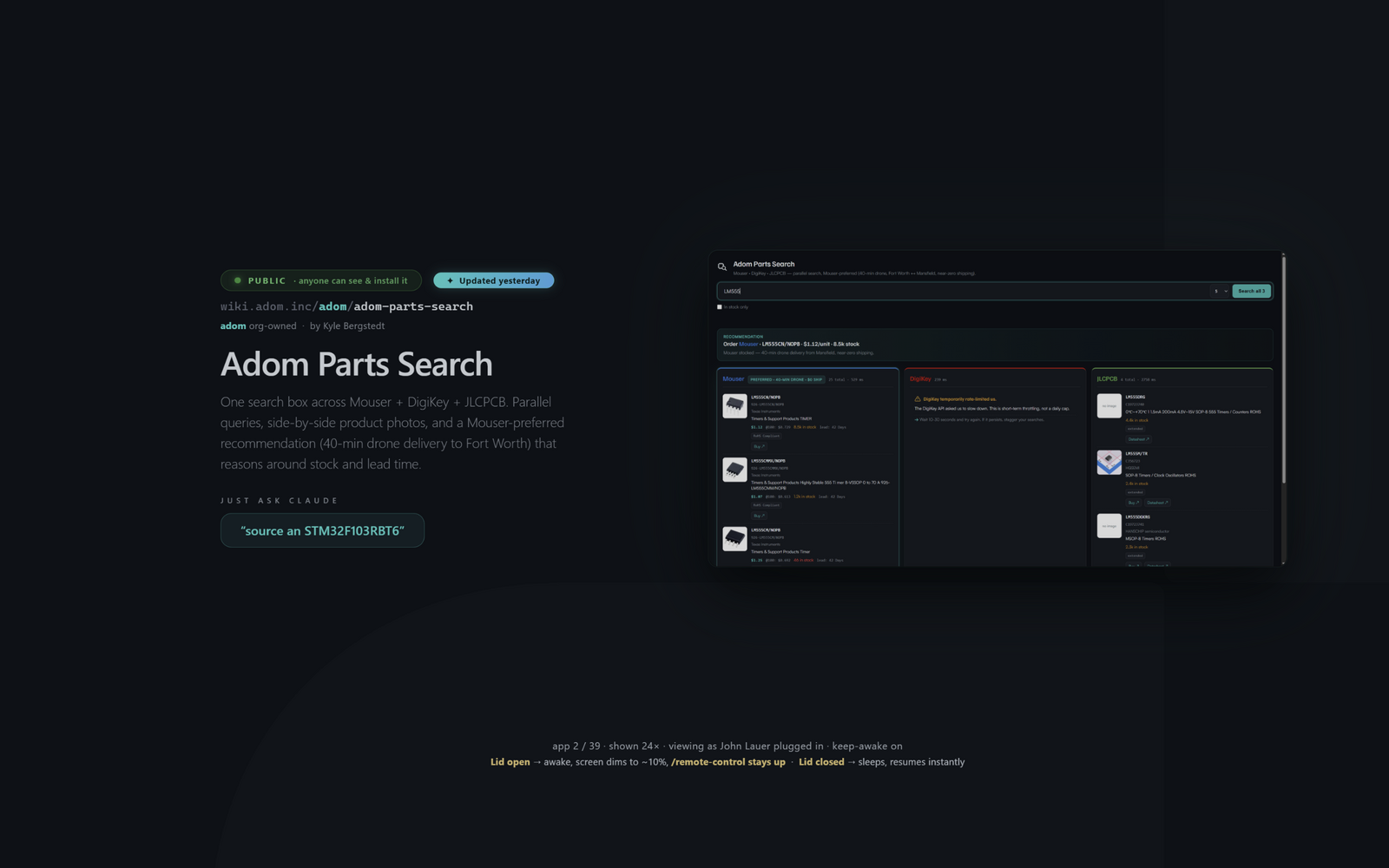
Task: Select the Mouser column header
Action: coord(734,379)
